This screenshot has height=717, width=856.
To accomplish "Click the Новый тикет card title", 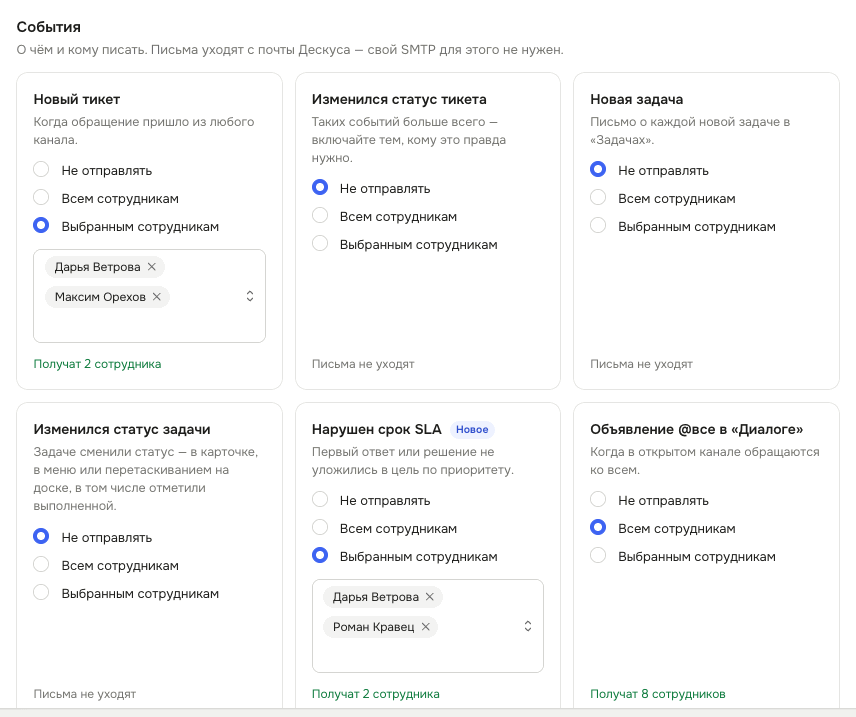I will click(x=76, y=99).
